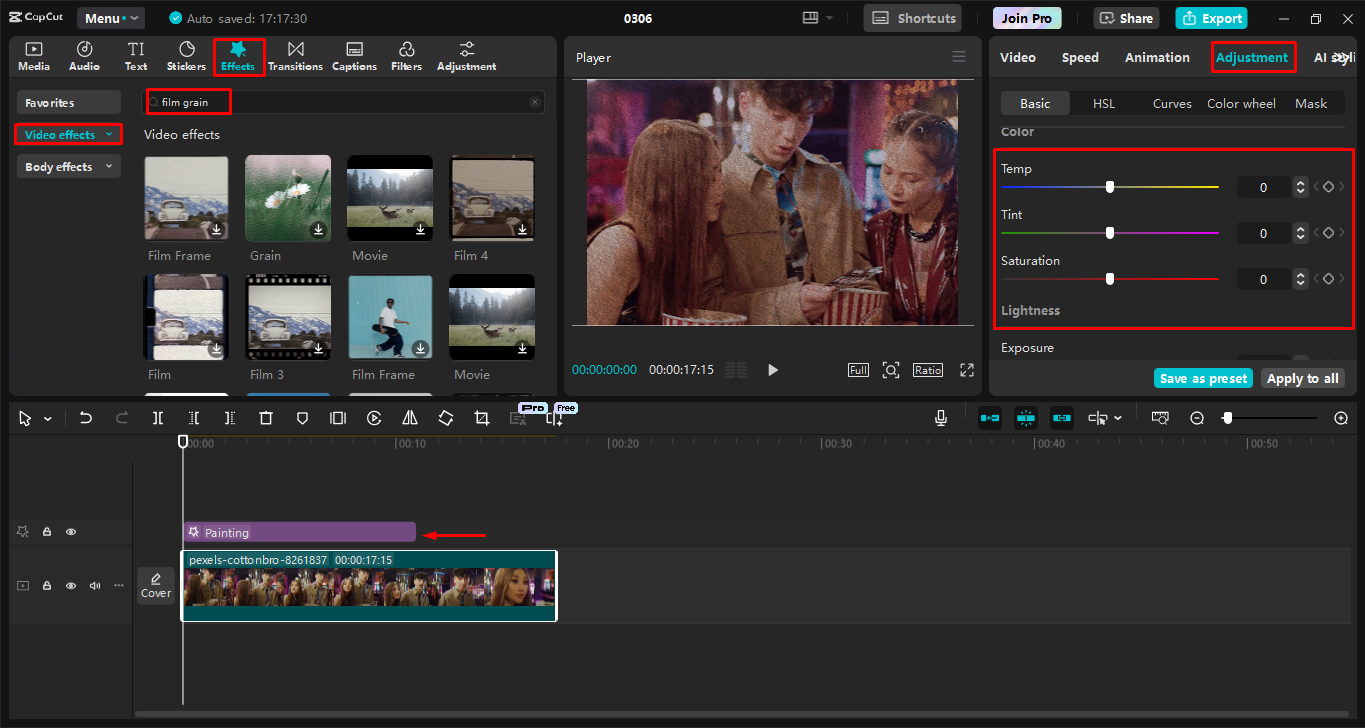
Task: Click the film grain search field
Action: click(343, 102)
